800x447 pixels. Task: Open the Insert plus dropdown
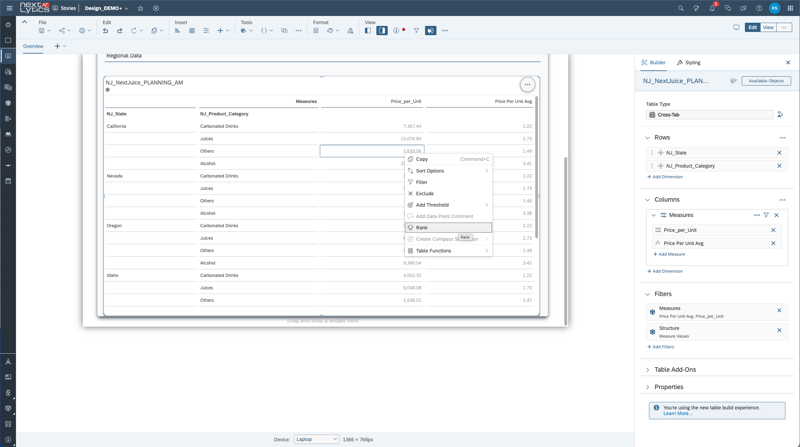[x=223, y=31]
